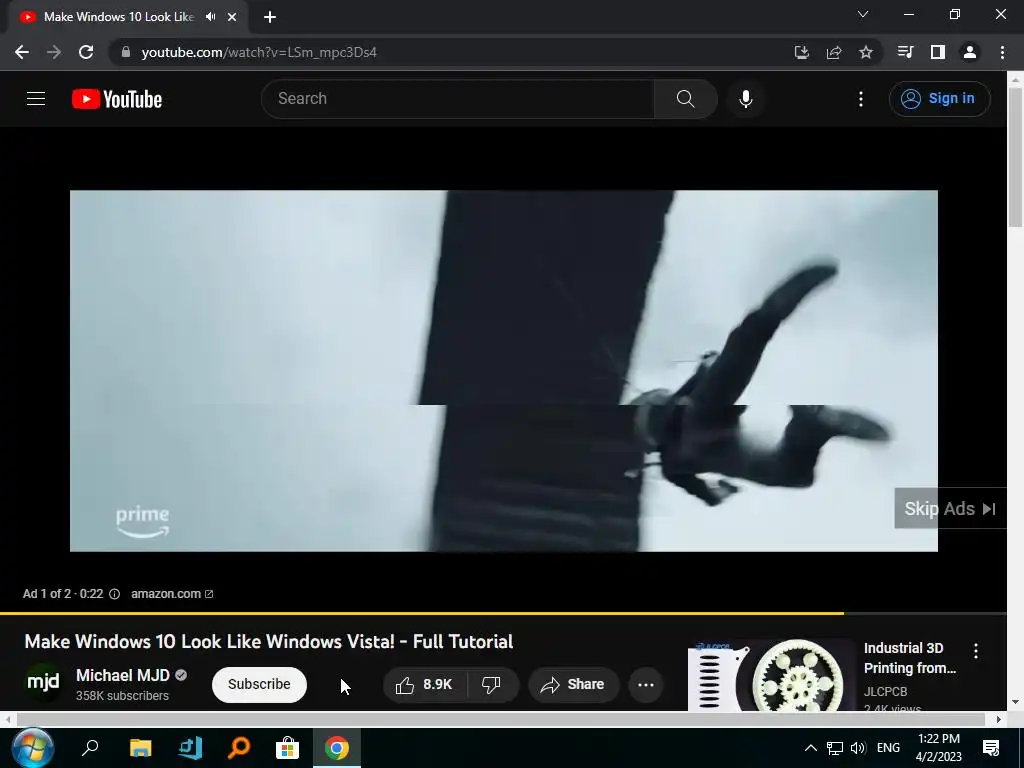Open Chrome media controls icon
Screen dimensions: 1024x768
pos(905,52)
